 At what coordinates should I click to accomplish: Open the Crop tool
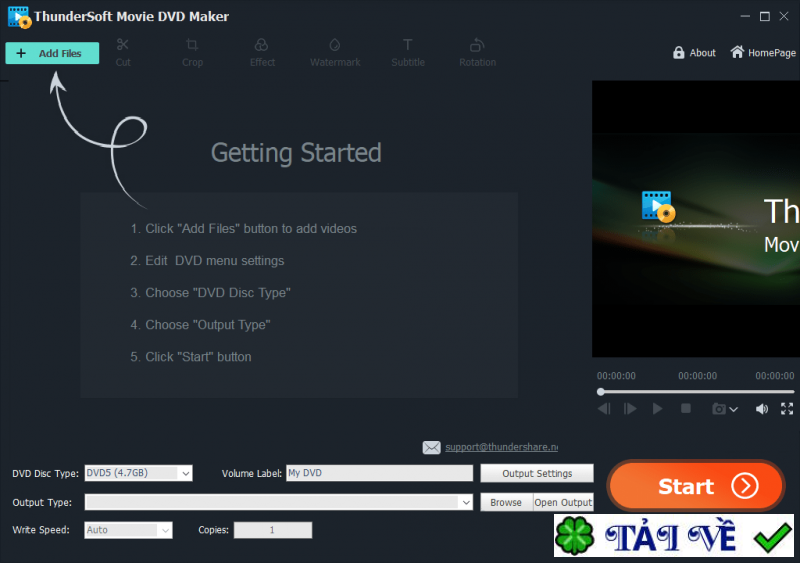[192, 52]
